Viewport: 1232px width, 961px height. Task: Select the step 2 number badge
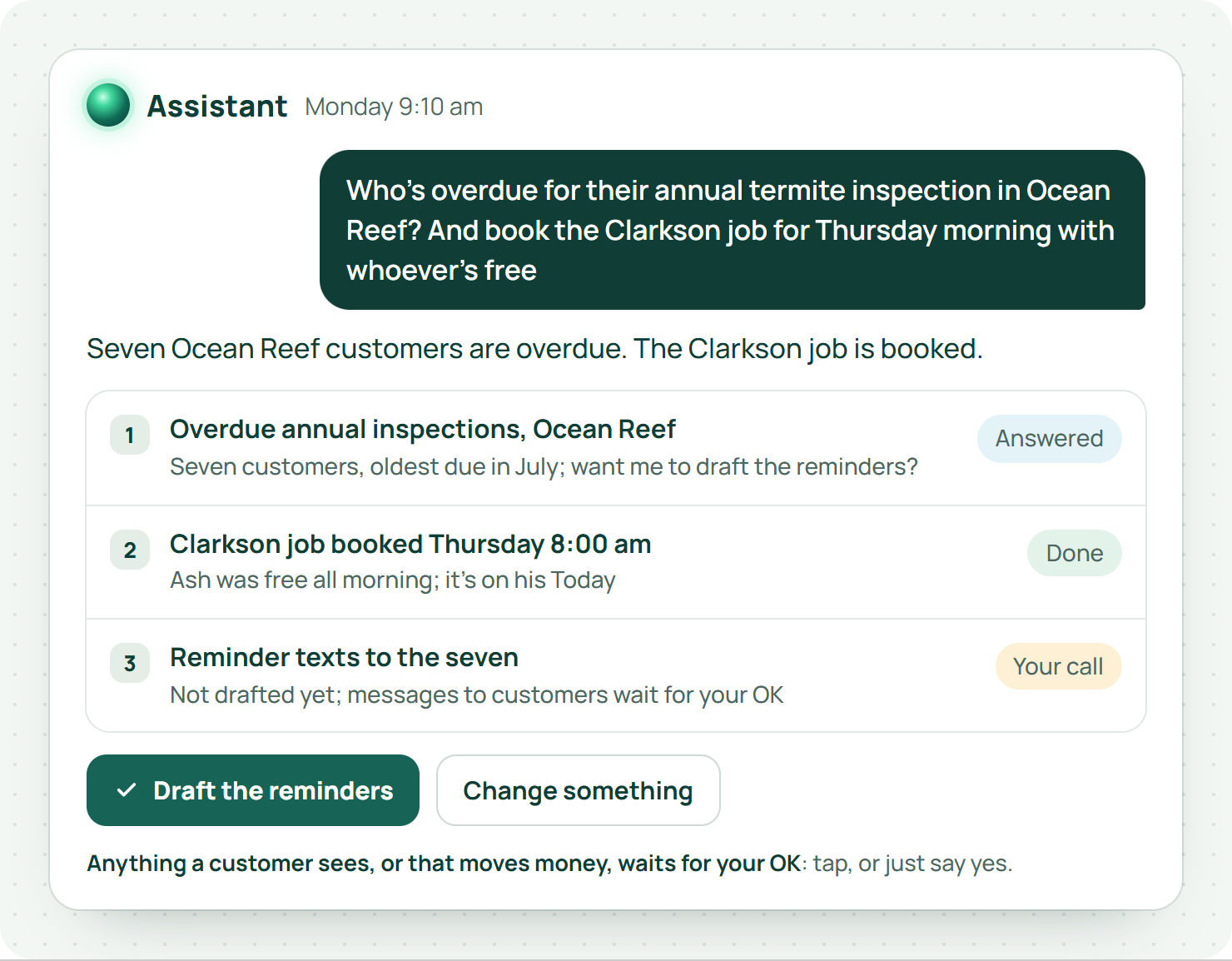130,550
